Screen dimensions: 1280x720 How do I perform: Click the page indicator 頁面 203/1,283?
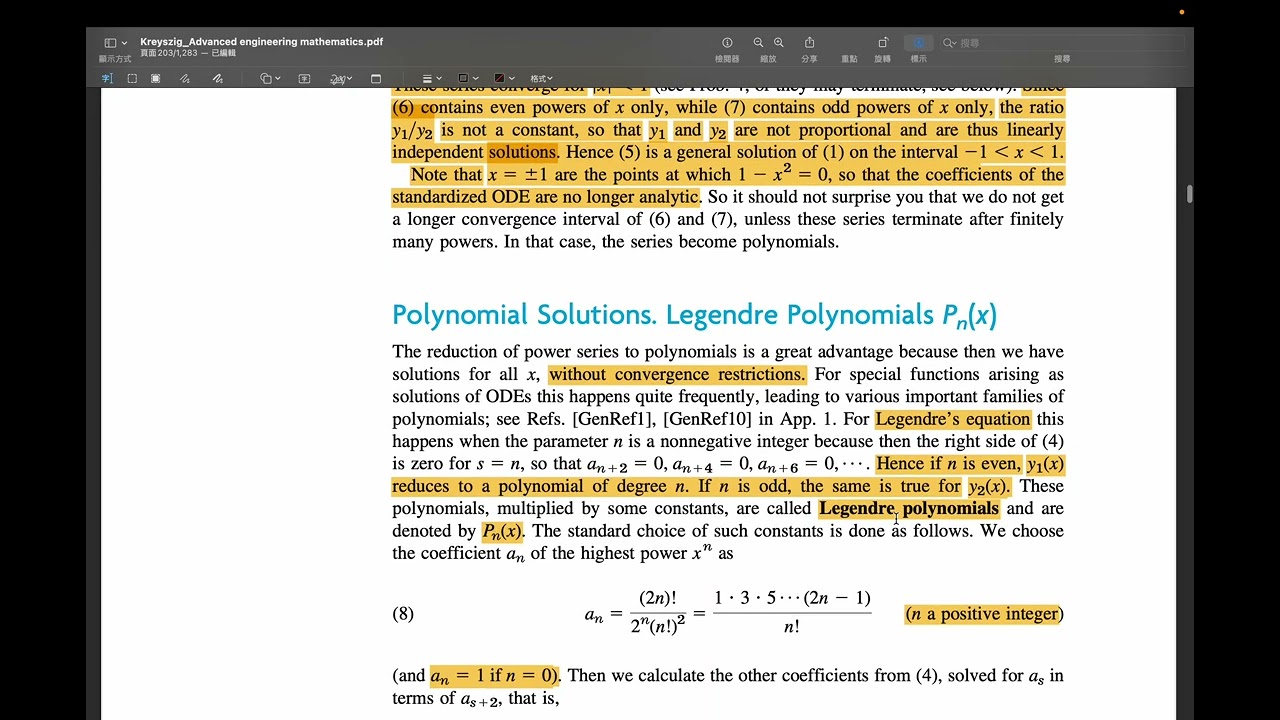point(169,53)
